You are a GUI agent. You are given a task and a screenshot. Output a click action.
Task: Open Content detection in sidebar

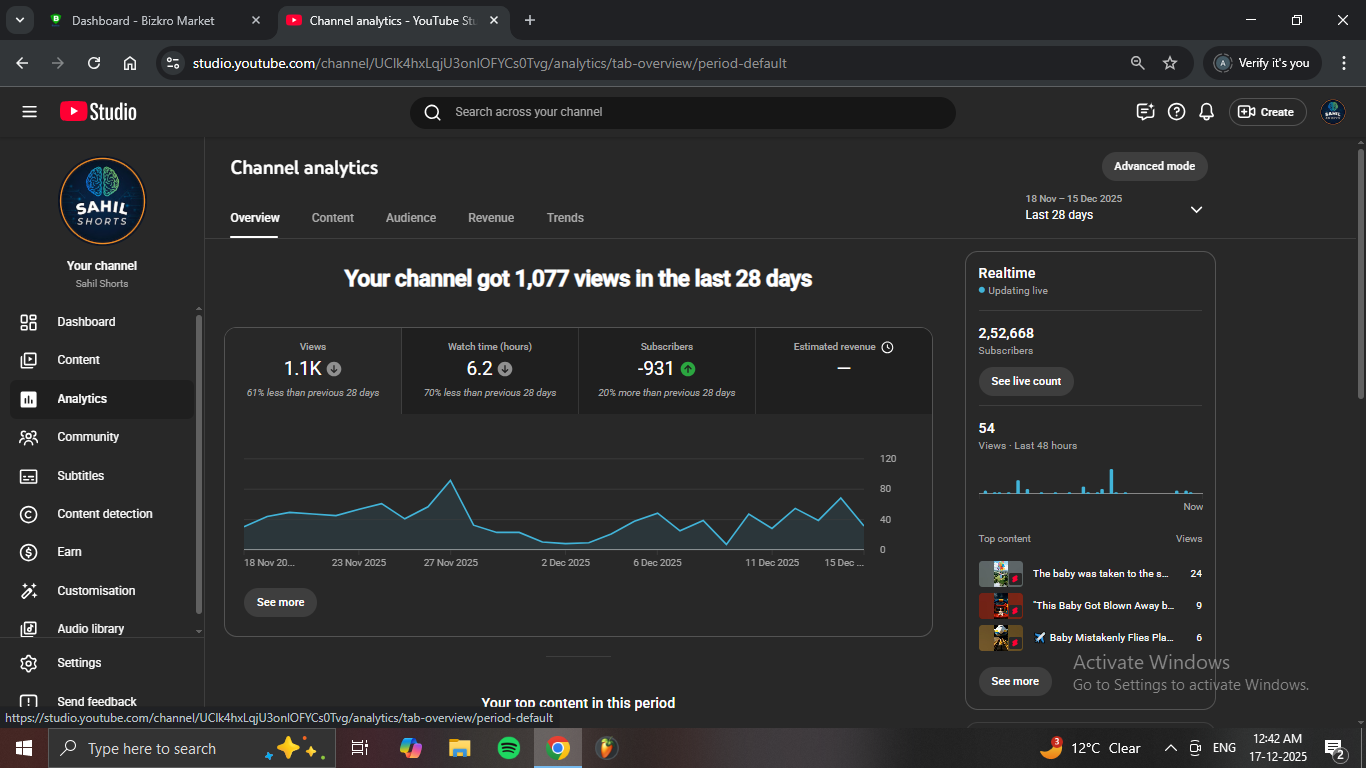point(104,514)
